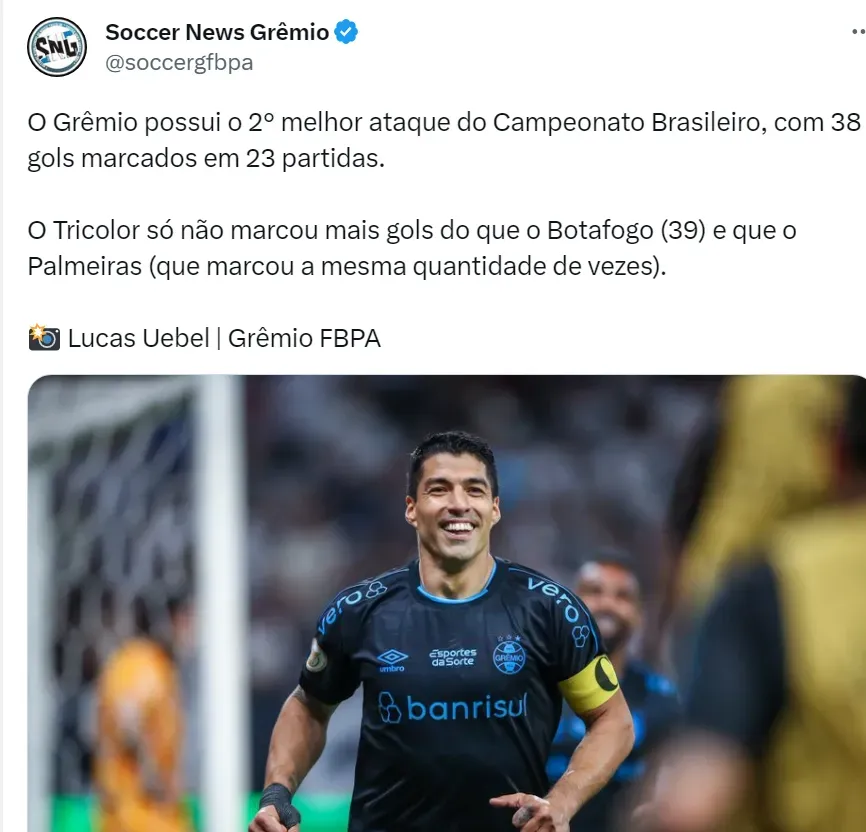866x832 pixels.
Task: Click the word Botafogo in tweet
Action: point(600,230)
